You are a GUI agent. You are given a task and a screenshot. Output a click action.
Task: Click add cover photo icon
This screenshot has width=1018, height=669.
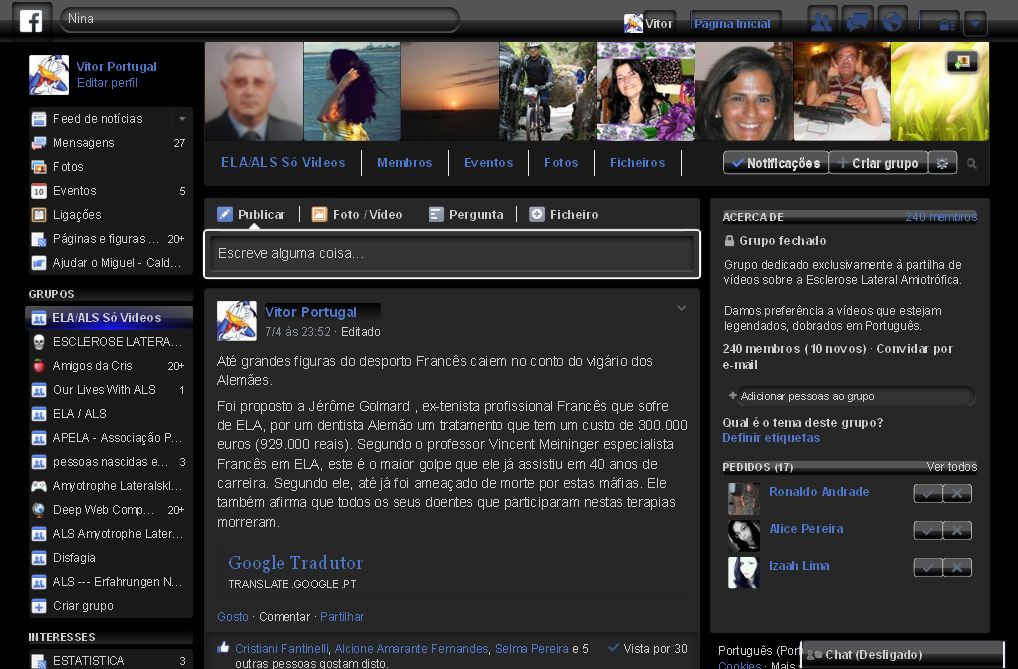tap(962, 62)
